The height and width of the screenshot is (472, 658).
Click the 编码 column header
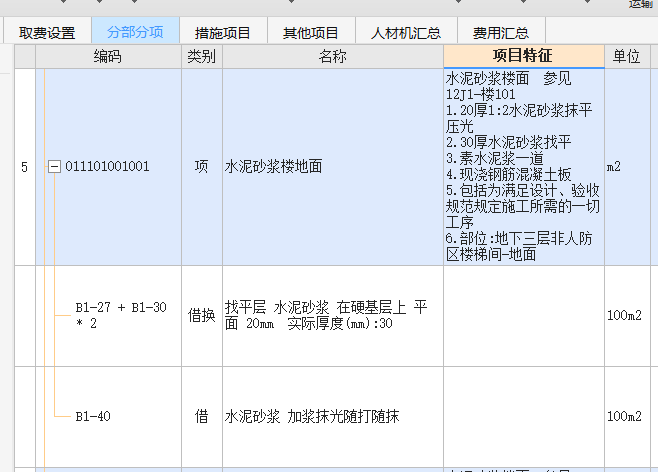click(x=108, y=56)
